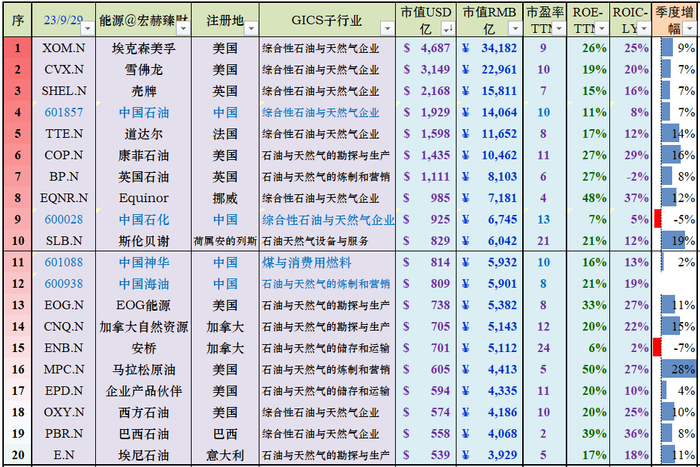Click the blue company name 中国石油
The width and height of the screenshot is (700, 467).
coord(143,112)
